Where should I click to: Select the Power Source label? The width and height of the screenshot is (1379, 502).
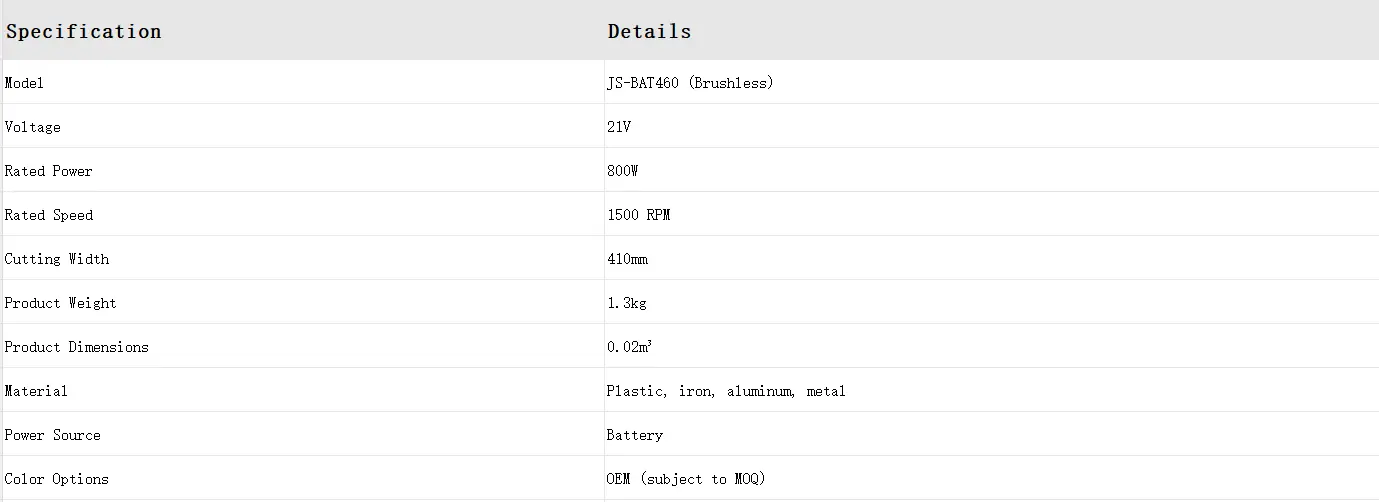[x=52, y=435]
